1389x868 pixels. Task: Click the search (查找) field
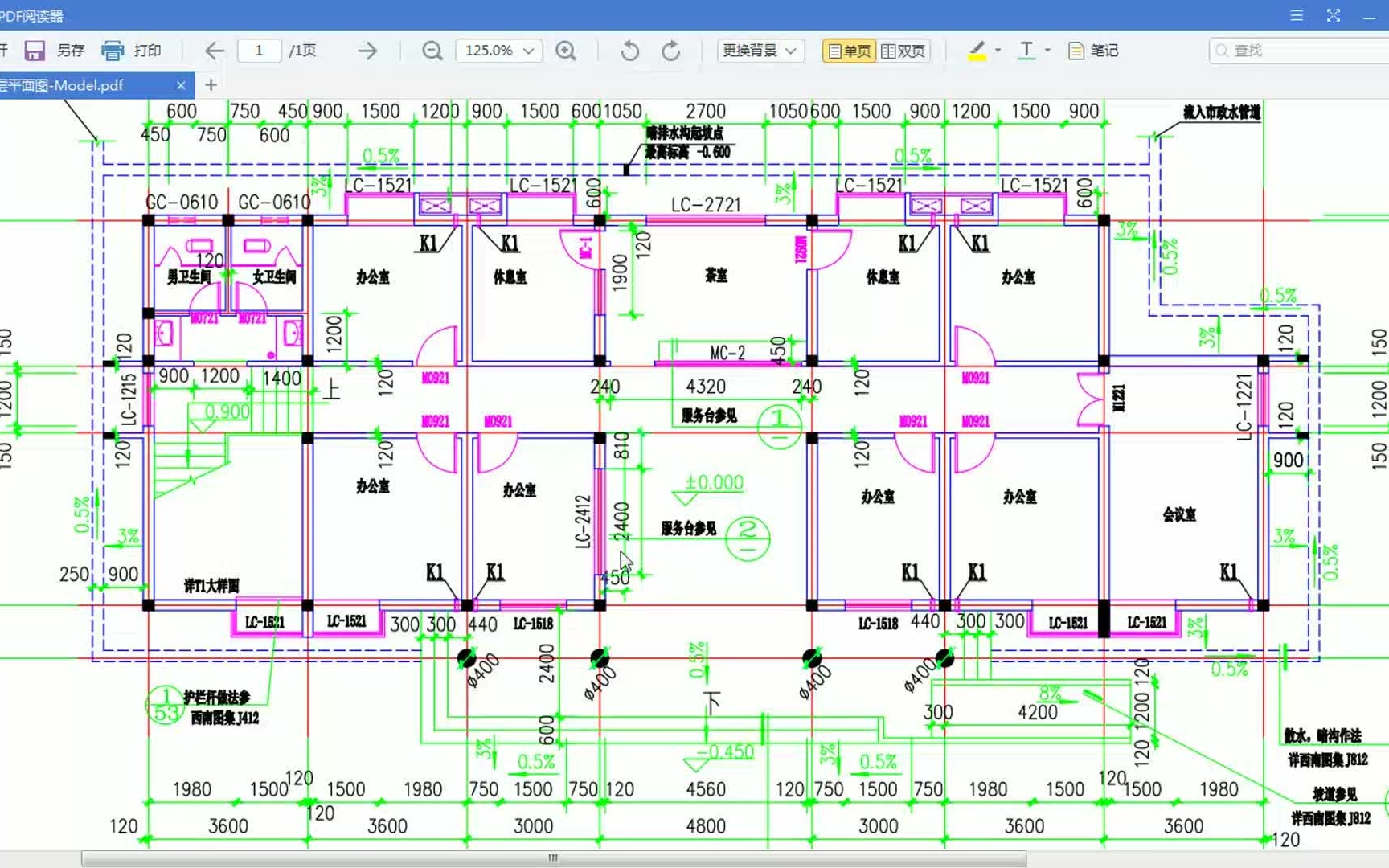[x=1300, y=51]
